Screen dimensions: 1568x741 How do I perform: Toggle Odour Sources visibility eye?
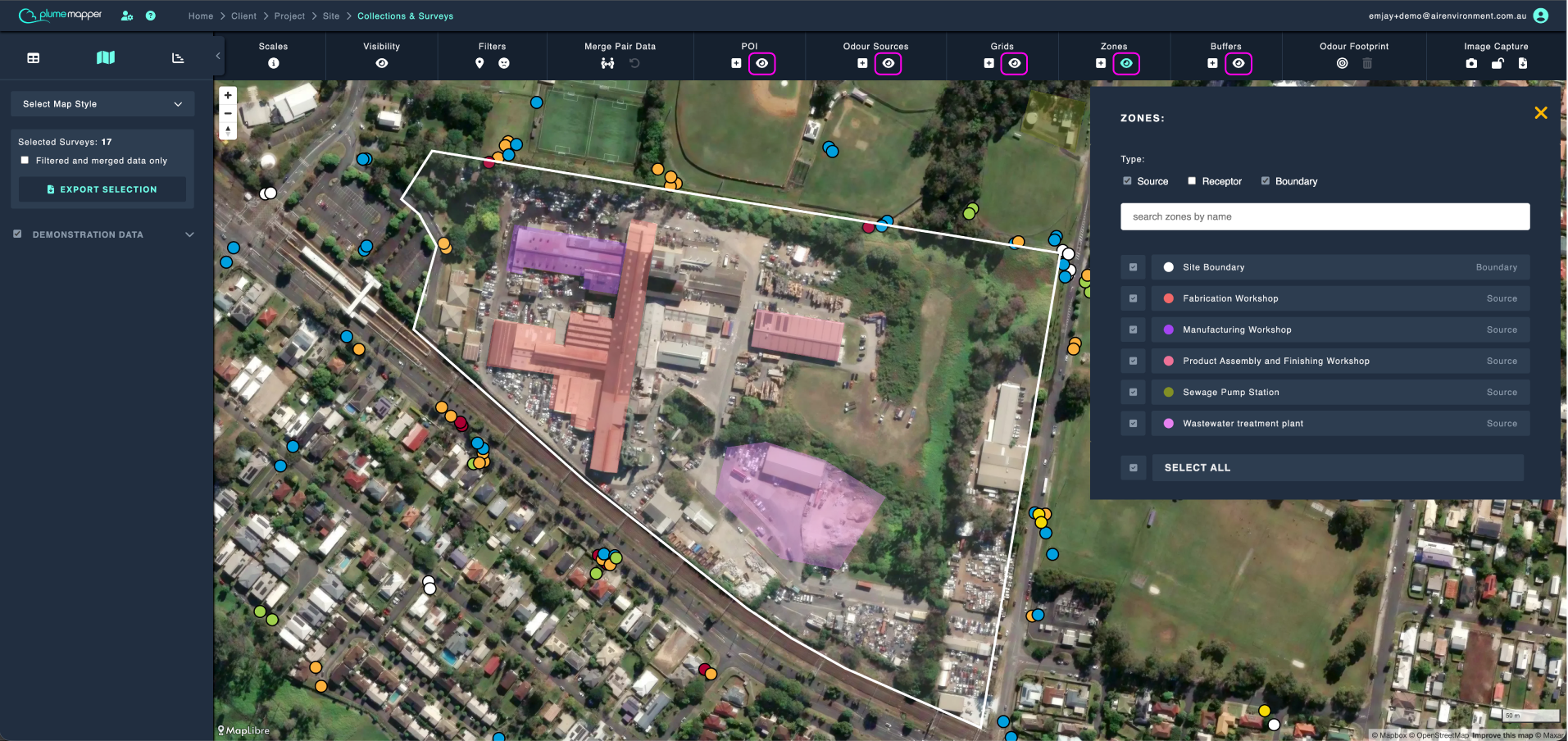(x=889, y=63)
